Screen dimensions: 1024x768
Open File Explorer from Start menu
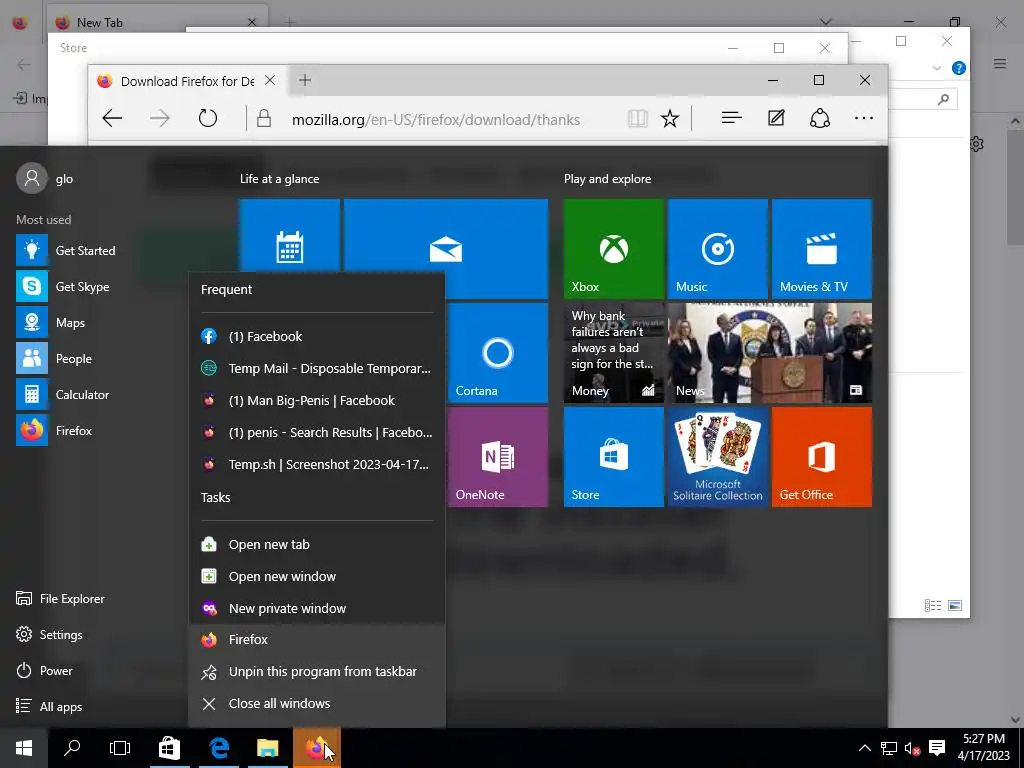[x=60, y=598]
